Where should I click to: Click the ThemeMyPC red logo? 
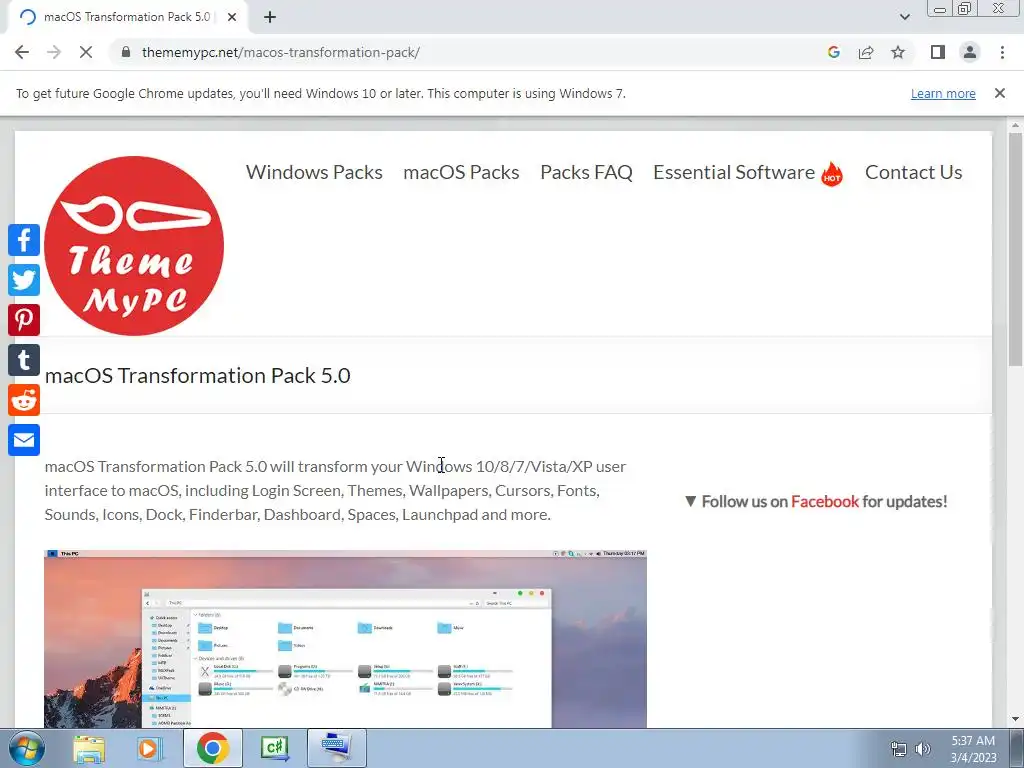coord(134,246)
